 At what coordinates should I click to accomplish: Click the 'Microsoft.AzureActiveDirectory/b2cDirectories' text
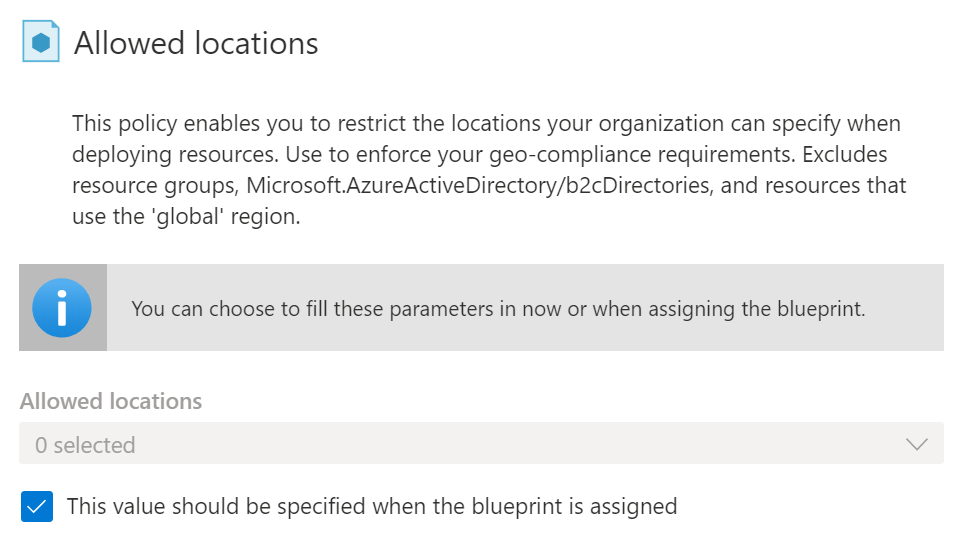478,185
